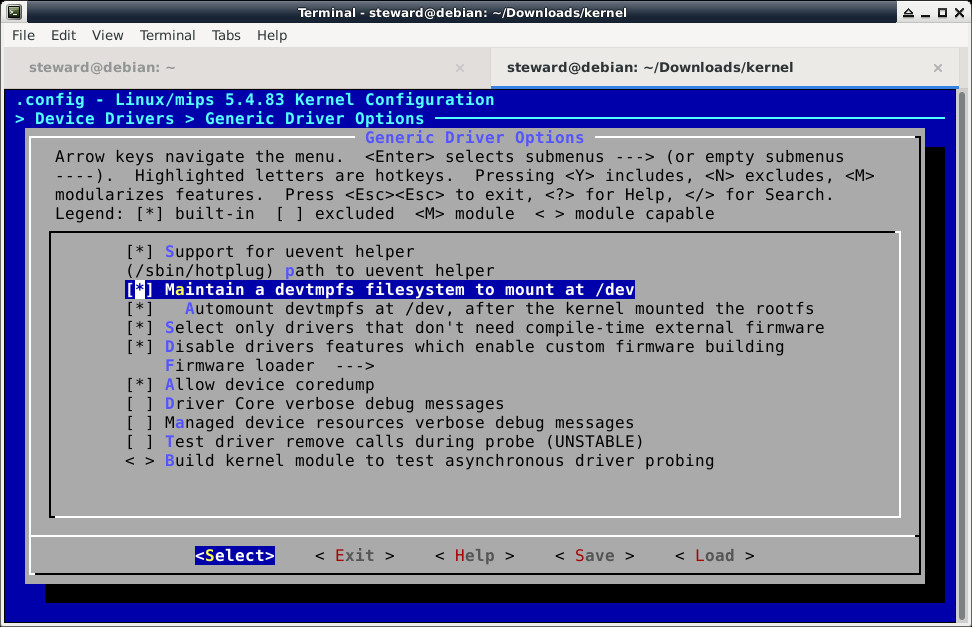Click the .config Linux/mips 5.4.83 header text
Screen dimensions: 972x627
pyautogui.click(x=255, y=100)
